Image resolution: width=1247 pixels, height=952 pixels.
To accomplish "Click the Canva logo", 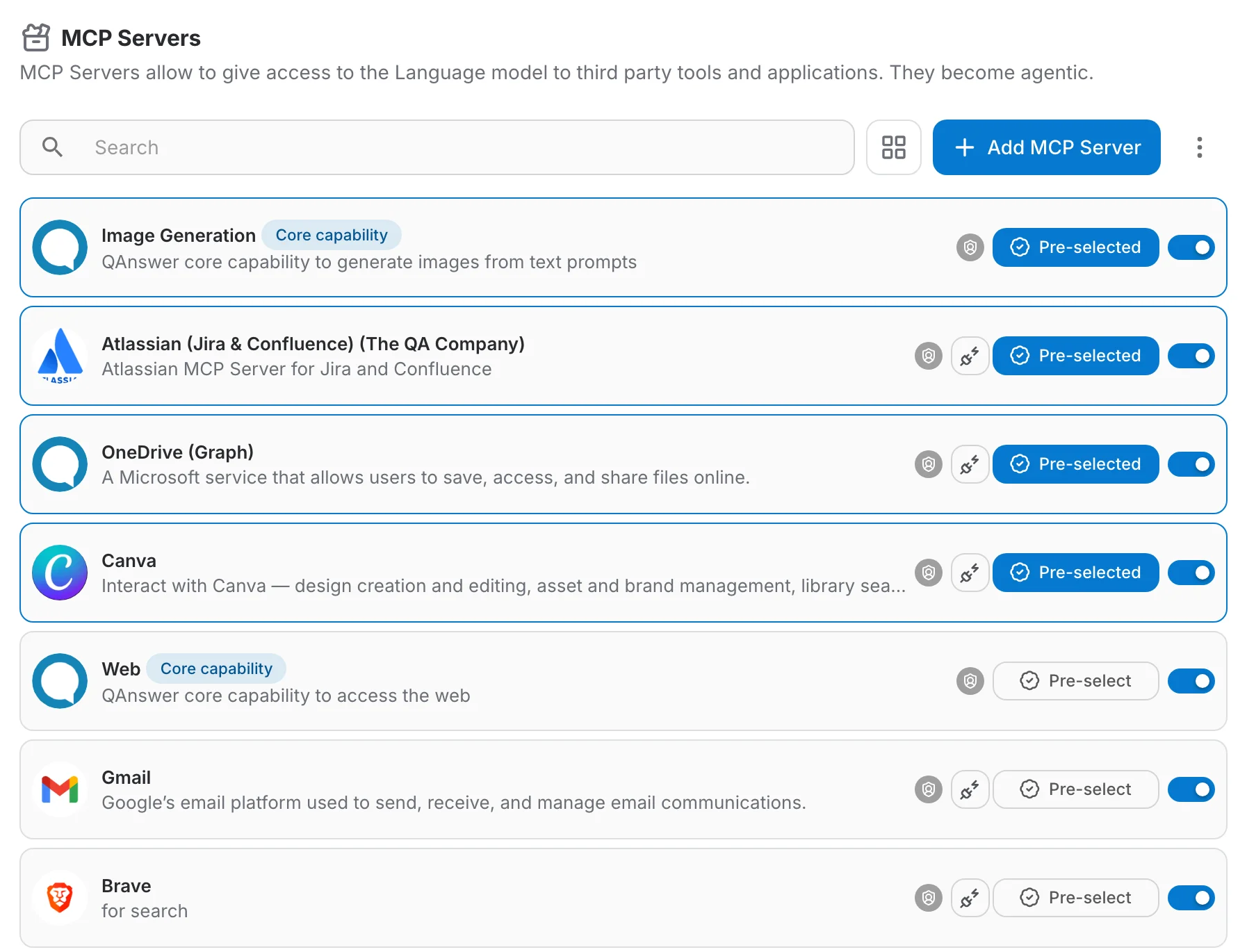I will 60,573.
